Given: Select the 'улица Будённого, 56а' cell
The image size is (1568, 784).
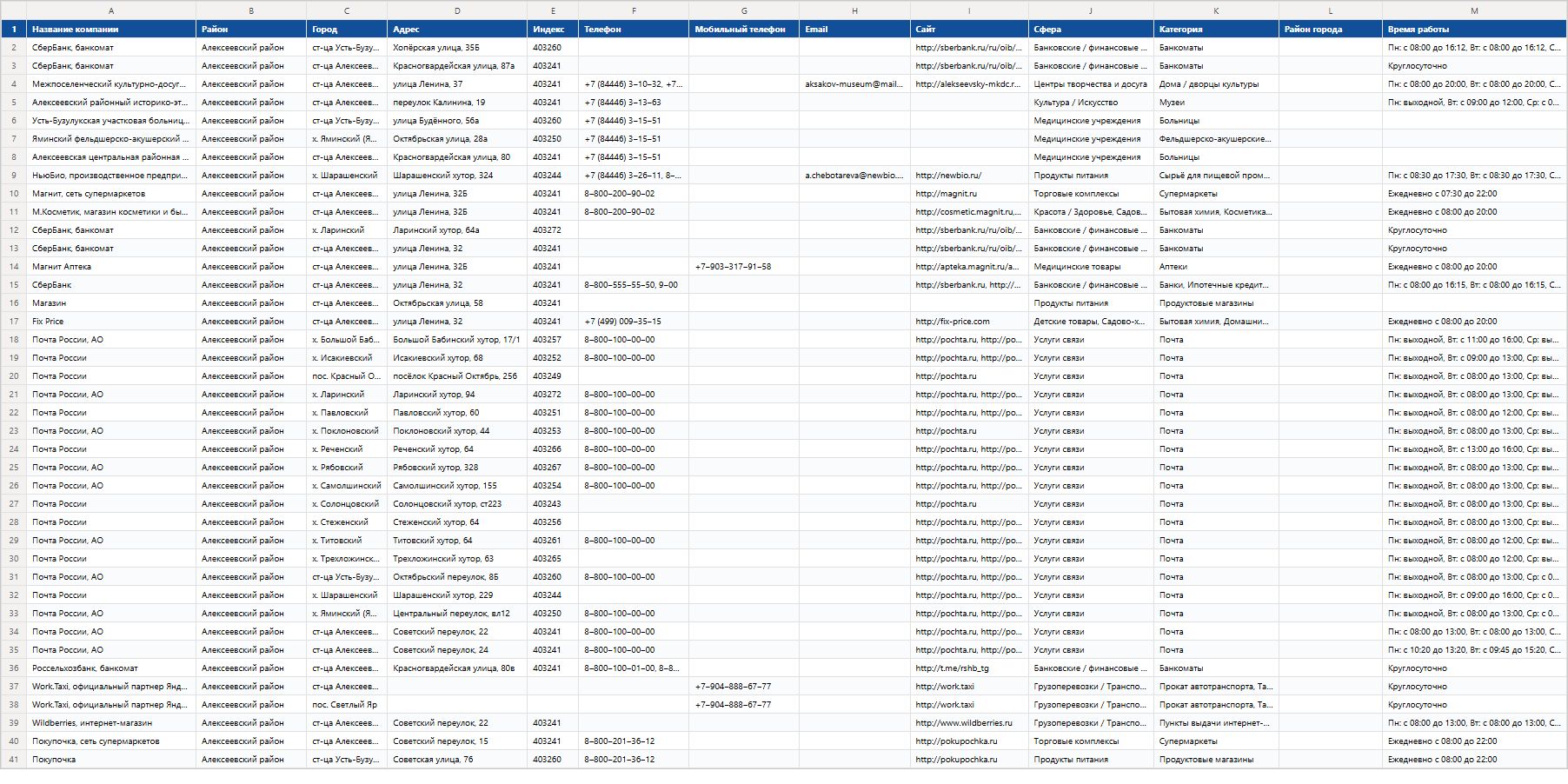Looking at the screenshot, I should click(457, 121).
